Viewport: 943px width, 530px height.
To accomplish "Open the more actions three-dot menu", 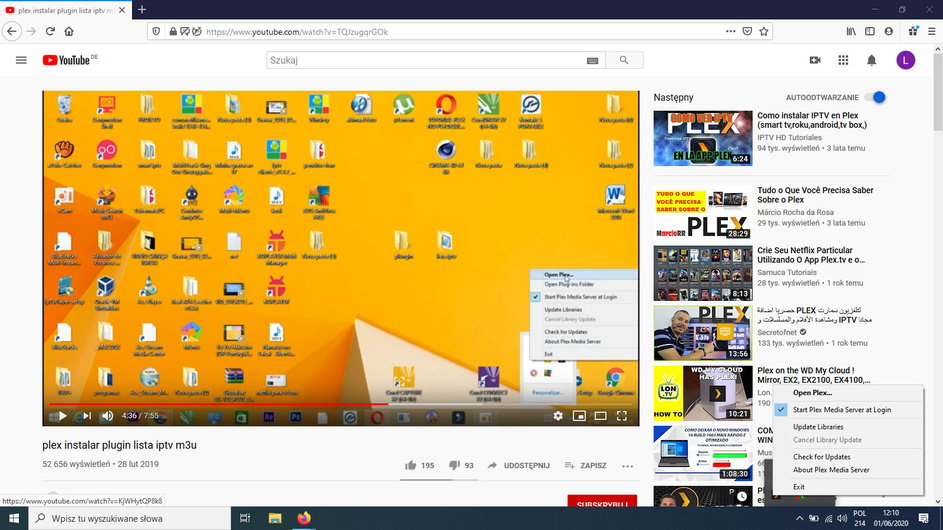I will tap(627, 466).
